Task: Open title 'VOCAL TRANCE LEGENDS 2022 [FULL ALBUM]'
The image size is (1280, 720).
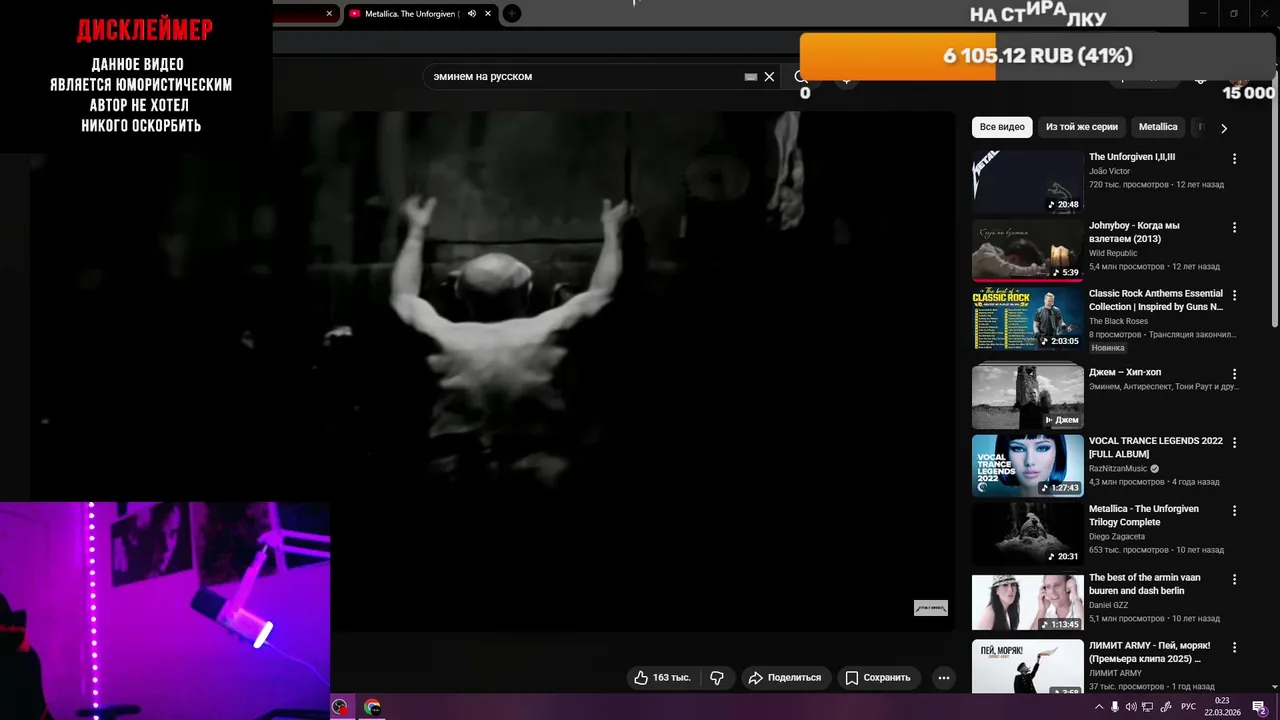Action: pyautogui.click(x=1156, y=447)
